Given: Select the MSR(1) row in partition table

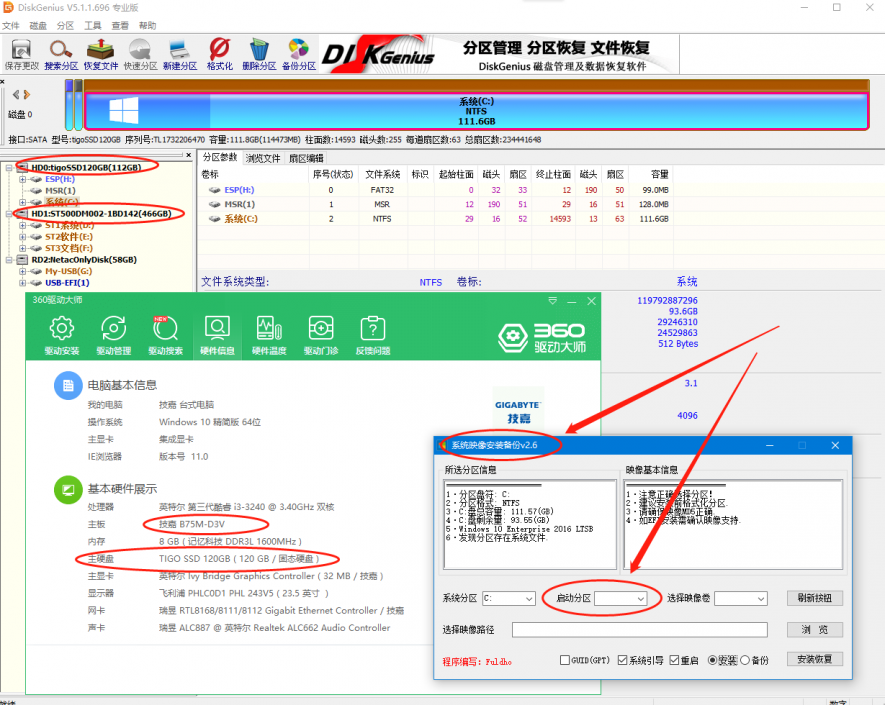Looking at the screenshot, I should tap(435, 204).
